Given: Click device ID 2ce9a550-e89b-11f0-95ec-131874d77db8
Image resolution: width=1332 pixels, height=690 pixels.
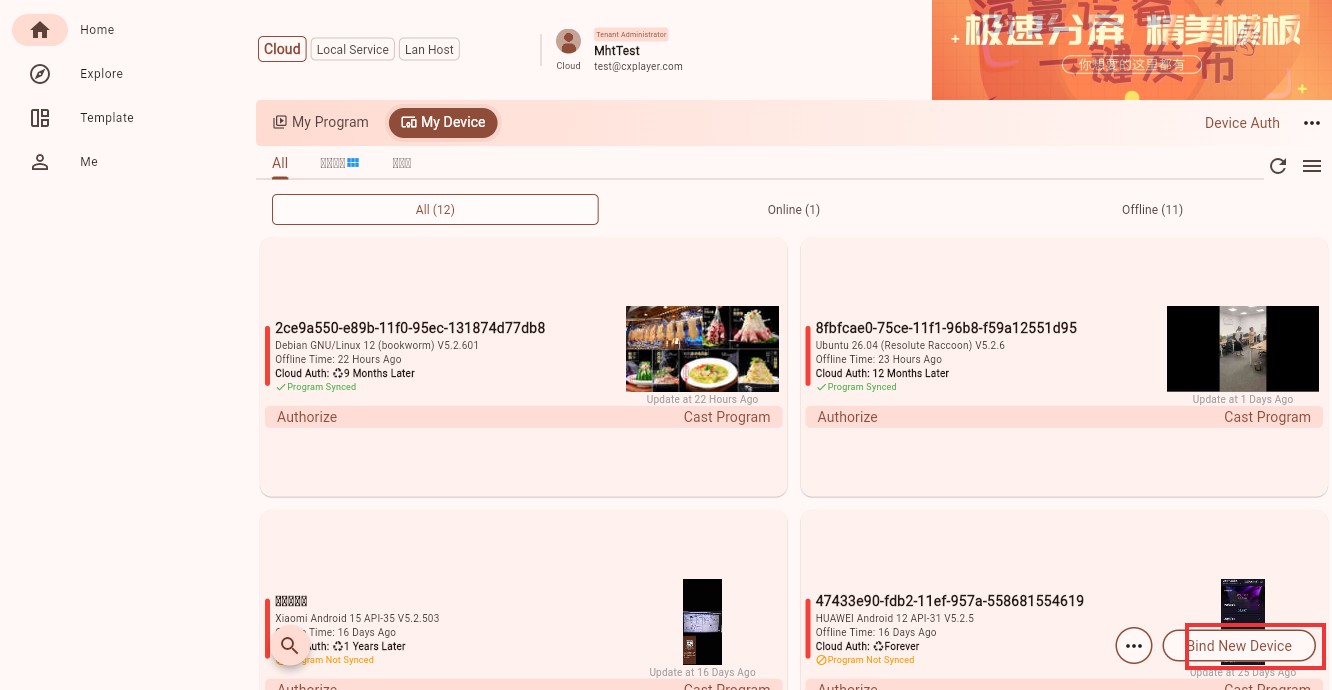Looking at the screenshot, I should click(x=410, y=328).
